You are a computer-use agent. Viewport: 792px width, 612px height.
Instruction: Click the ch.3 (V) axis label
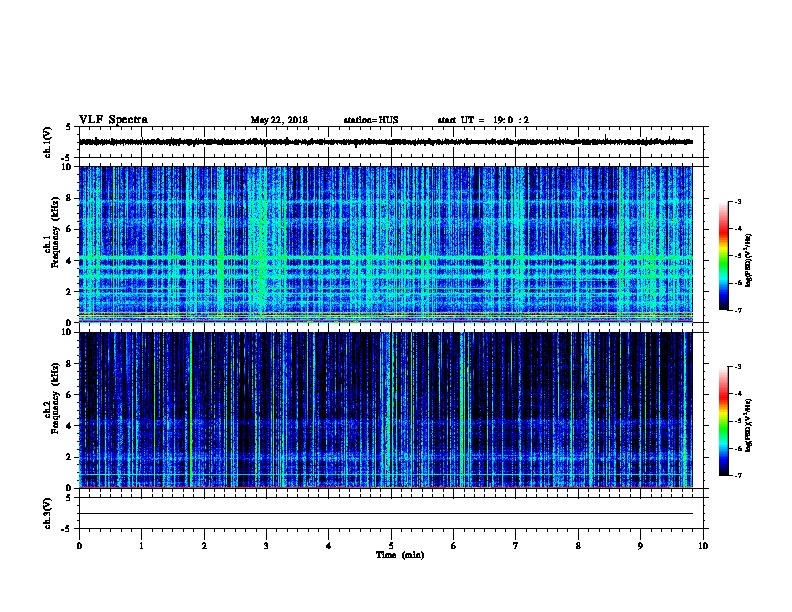48,513
